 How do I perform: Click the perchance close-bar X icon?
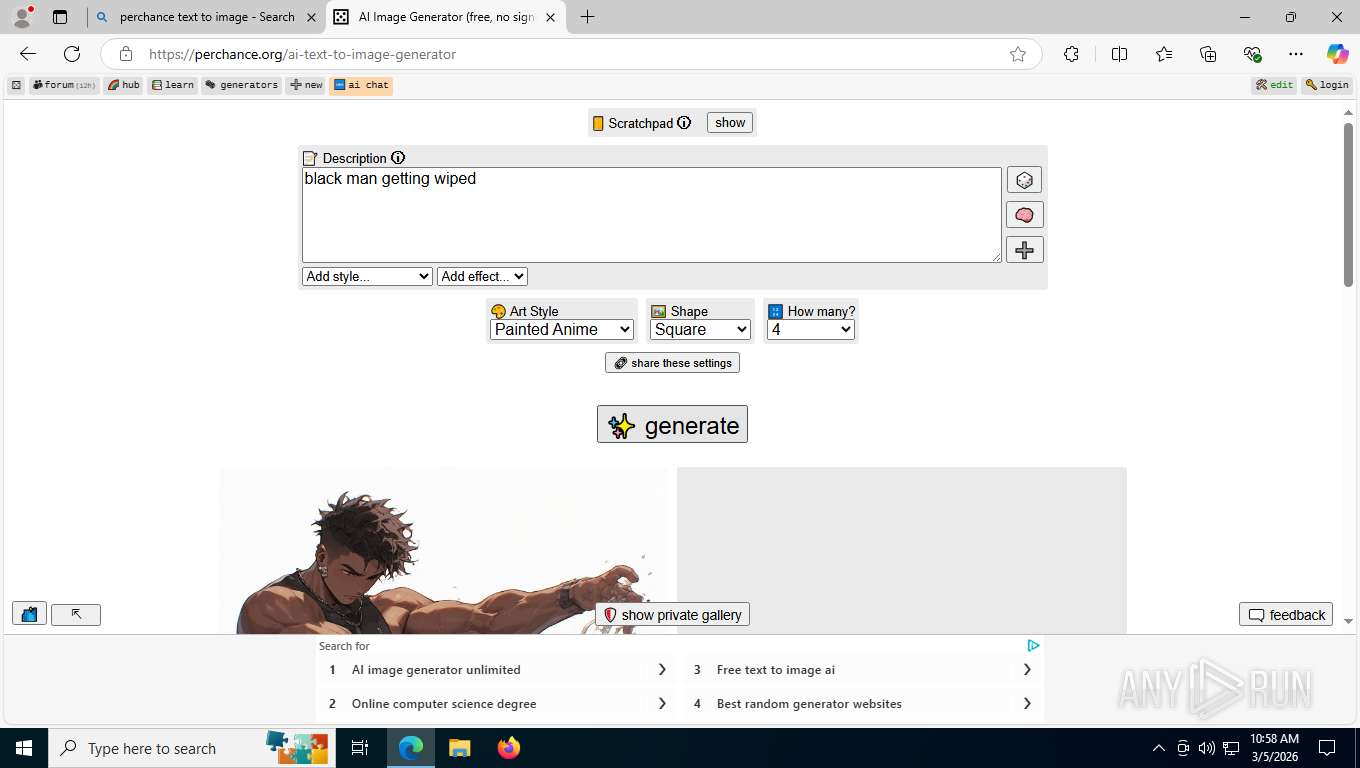(x=16, y=85)
